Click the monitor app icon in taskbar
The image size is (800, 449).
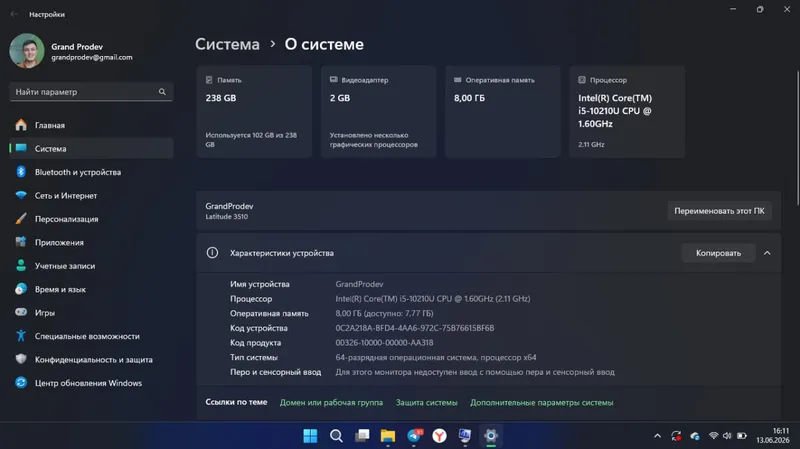coord(465,436)
